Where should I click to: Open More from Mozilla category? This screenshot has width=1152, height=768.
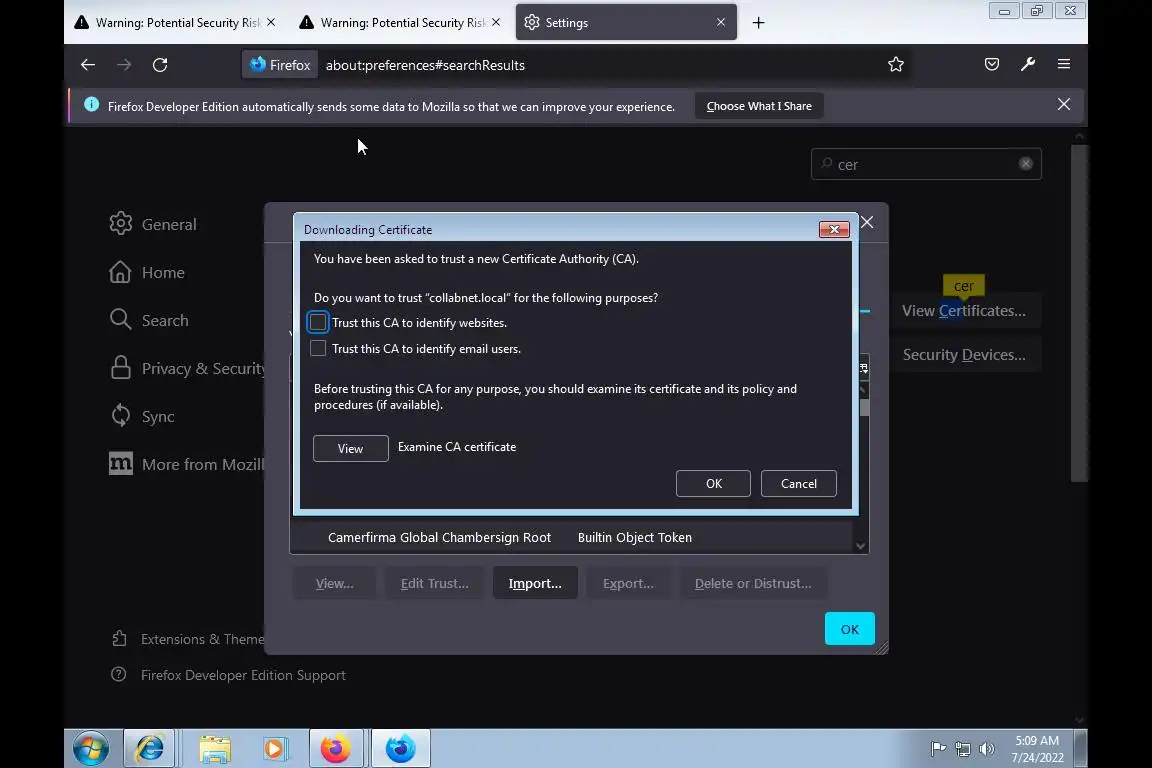click(186, 464)
